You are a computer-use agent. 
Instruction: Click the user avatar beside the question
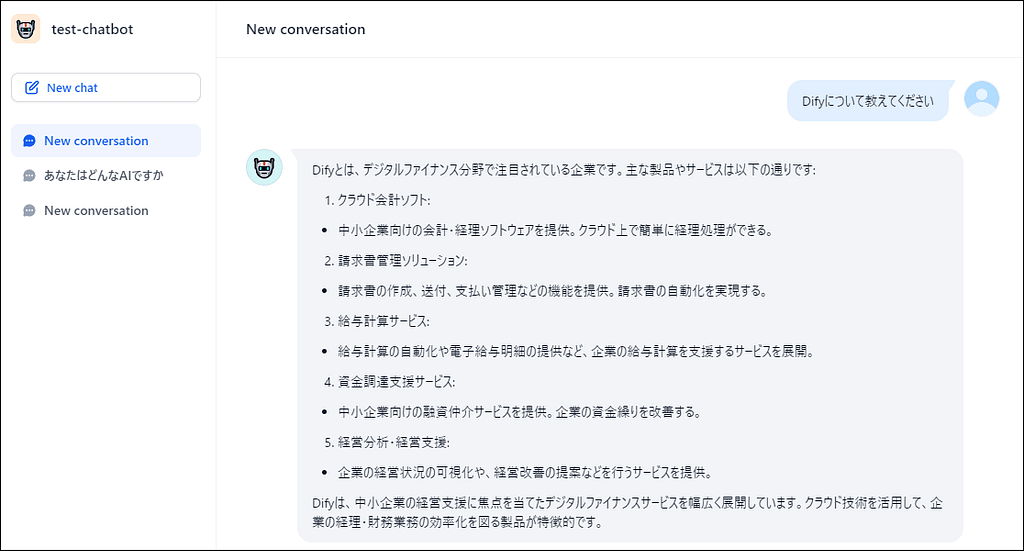(x=981, y=98)
